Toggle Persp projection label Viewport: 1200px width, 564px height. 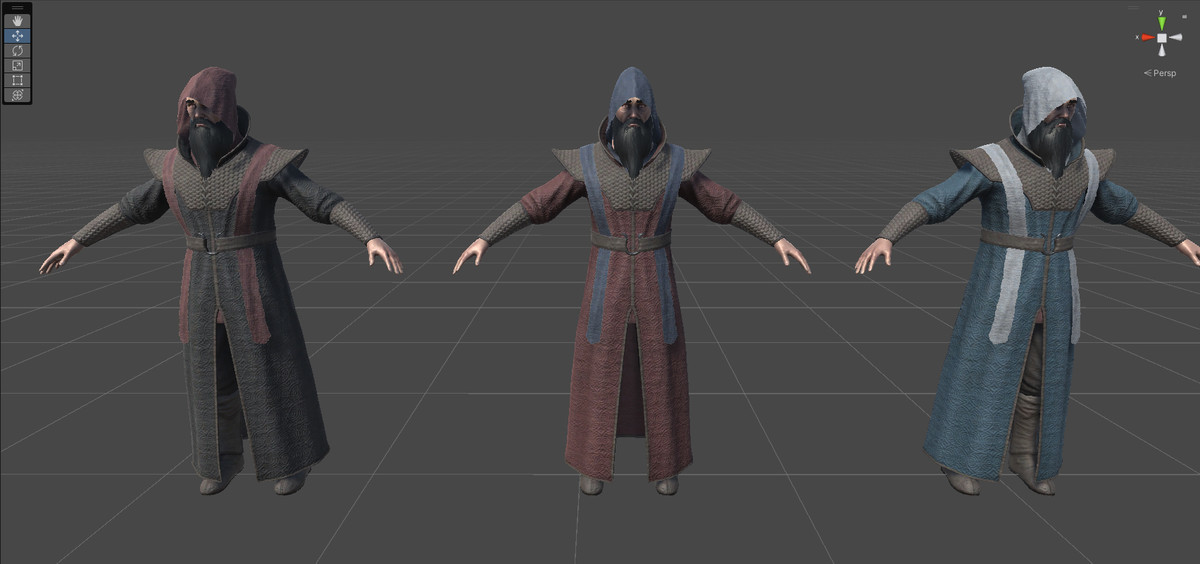(1160, 74)
